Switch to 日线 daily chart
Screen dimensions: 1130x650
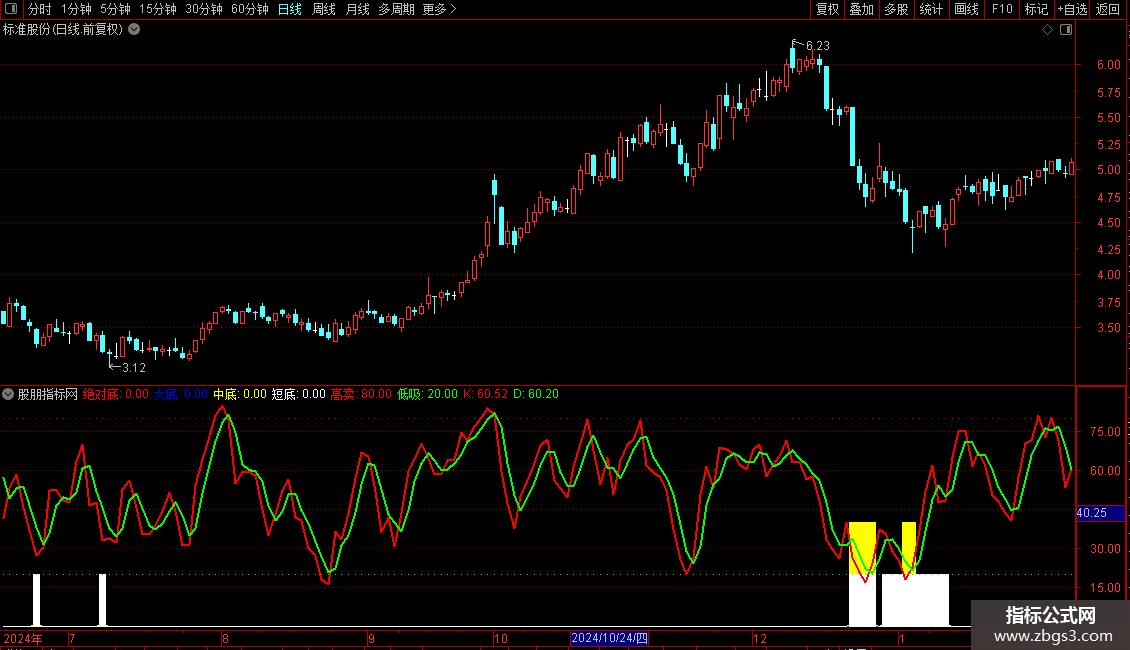click(290, 9)
